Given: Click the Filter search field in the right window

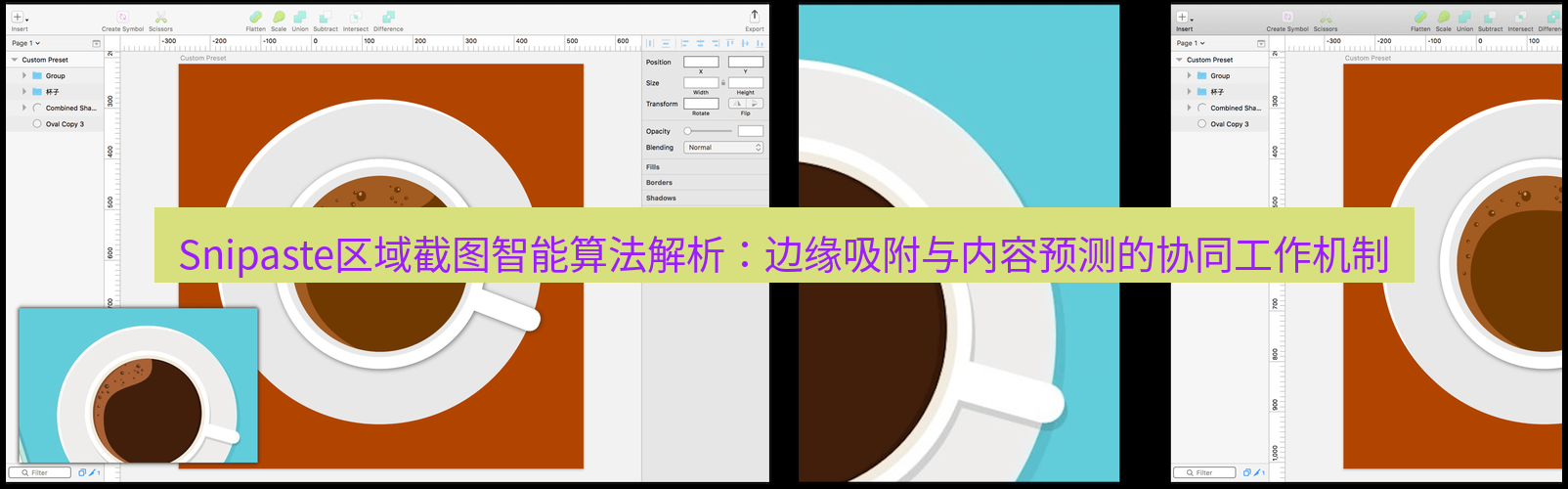Looking at the screenshot, I should [x=1204, y=472].
